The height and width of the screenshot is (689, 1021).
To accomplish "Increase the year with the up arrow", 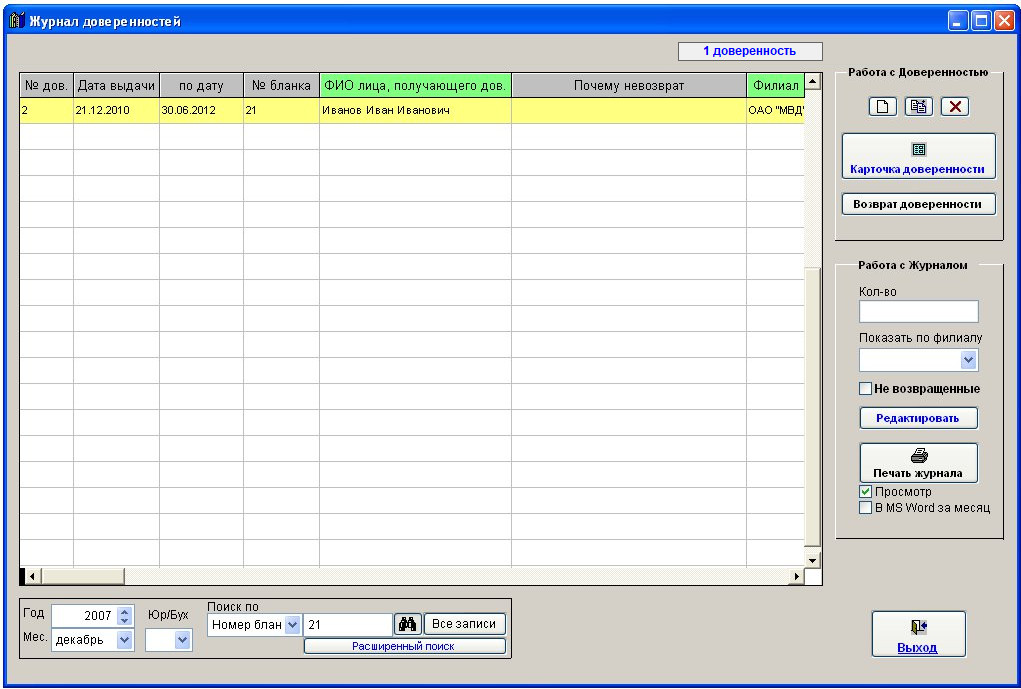I will (x=125, y=611).
